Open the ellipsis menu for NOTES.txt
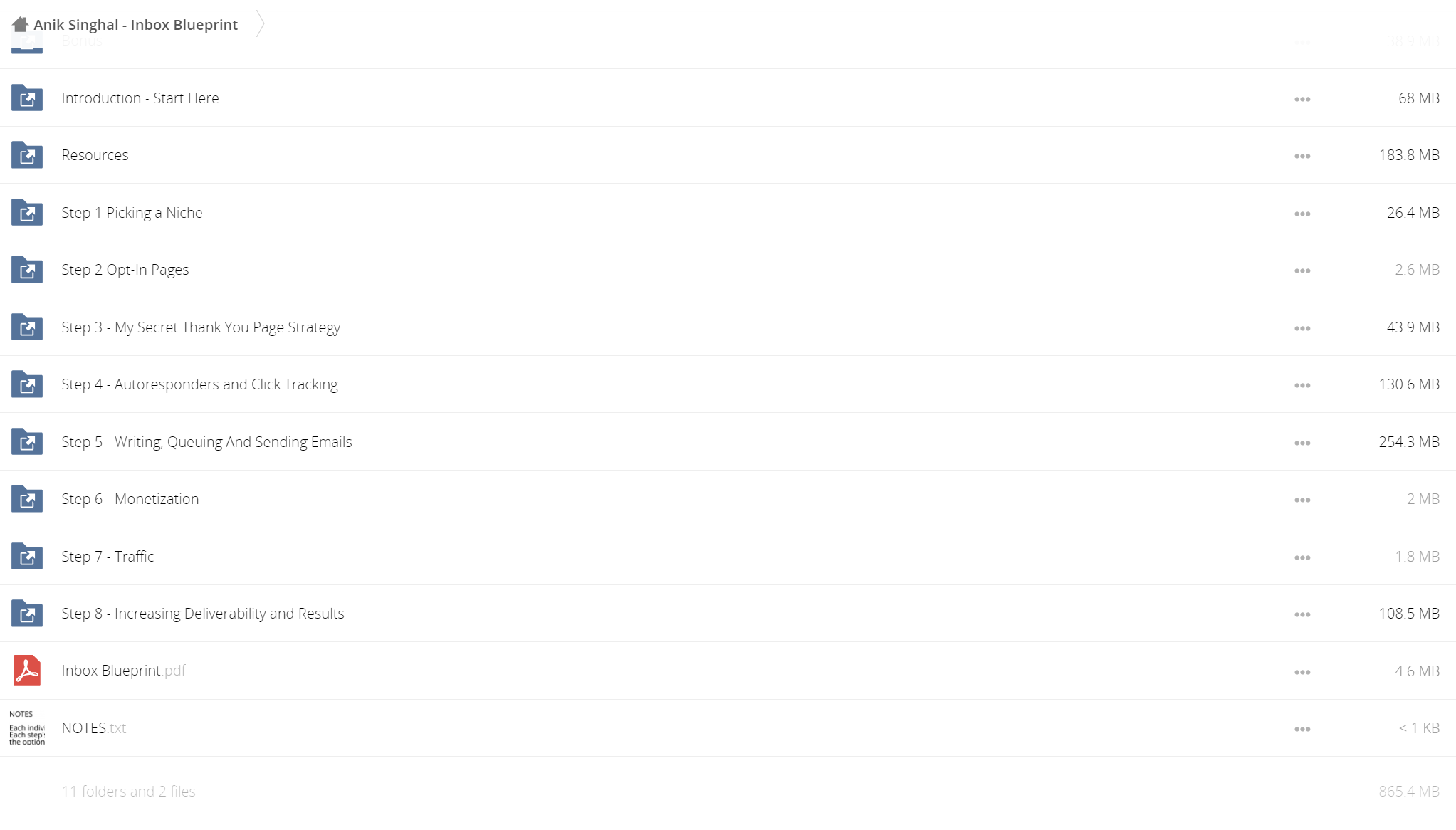The height and width of the screenshot is (830, 1456). [1302, 729]
